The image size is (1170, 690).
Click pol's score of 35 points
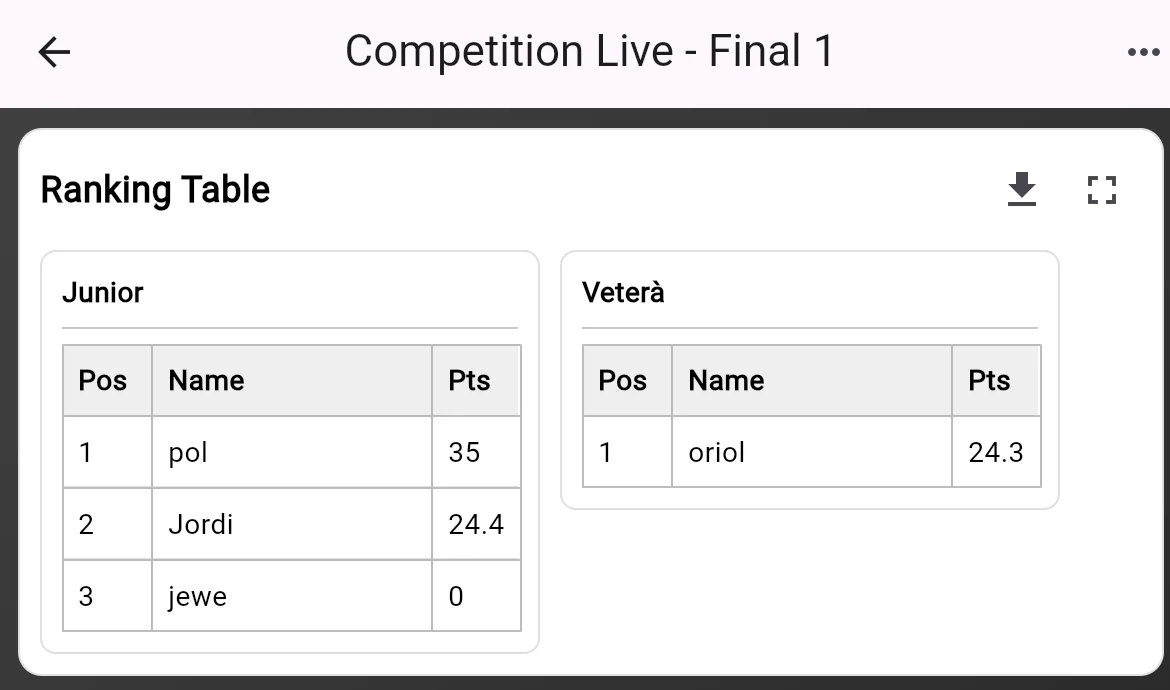point(464,452)
